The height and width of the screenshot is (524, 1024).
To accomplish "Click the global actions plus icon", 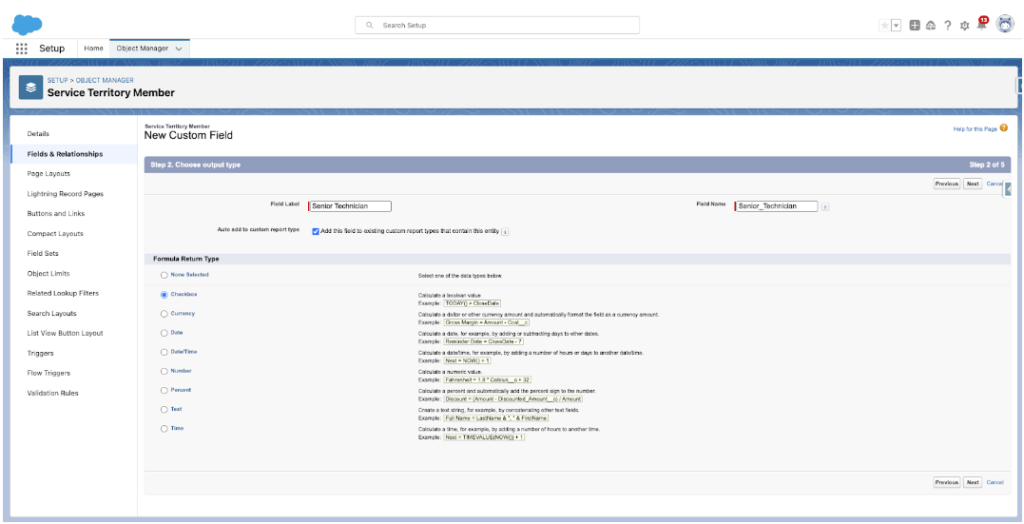I will [915, 25].
